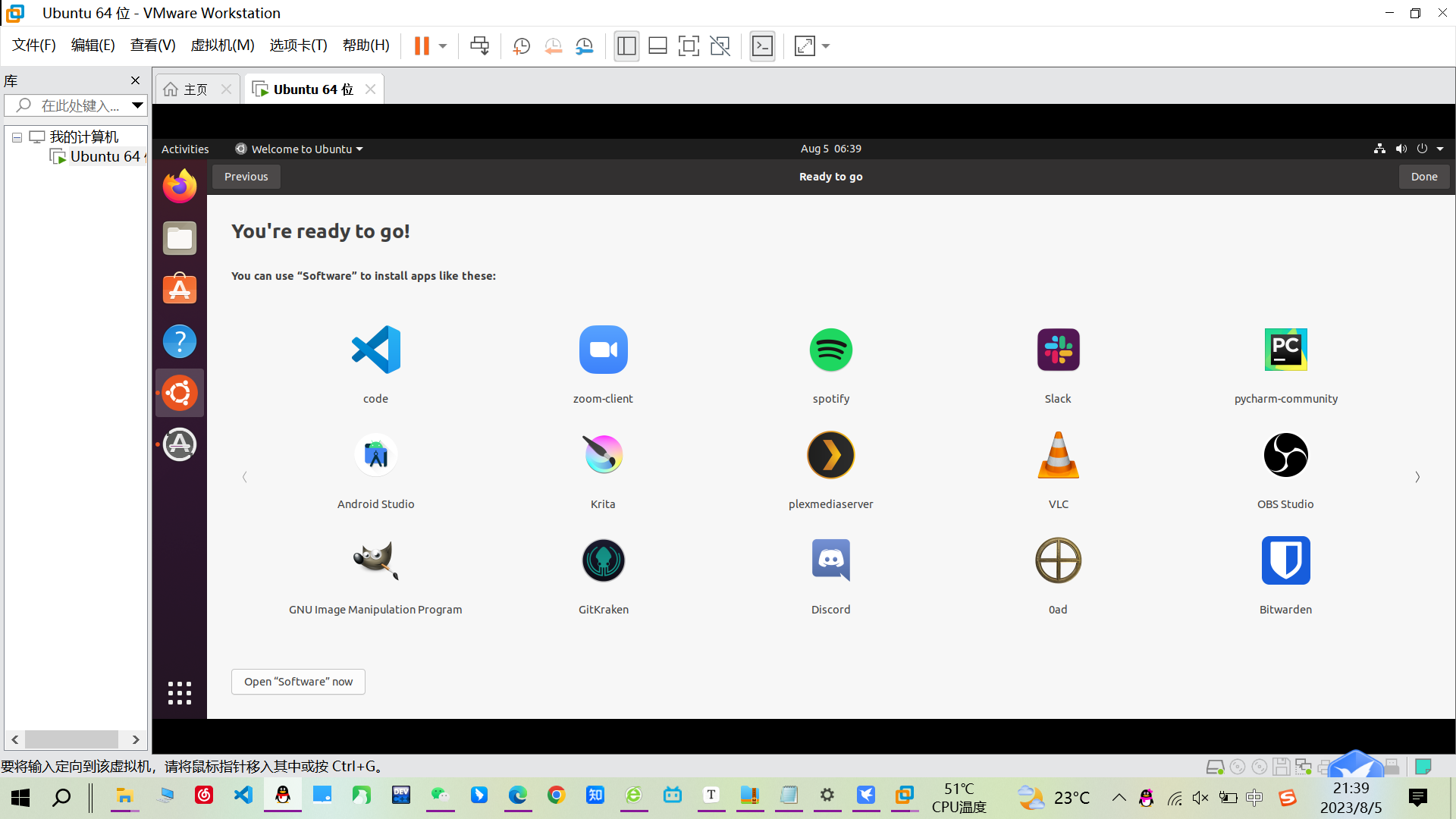Click the Previous button

coord(246,177)
